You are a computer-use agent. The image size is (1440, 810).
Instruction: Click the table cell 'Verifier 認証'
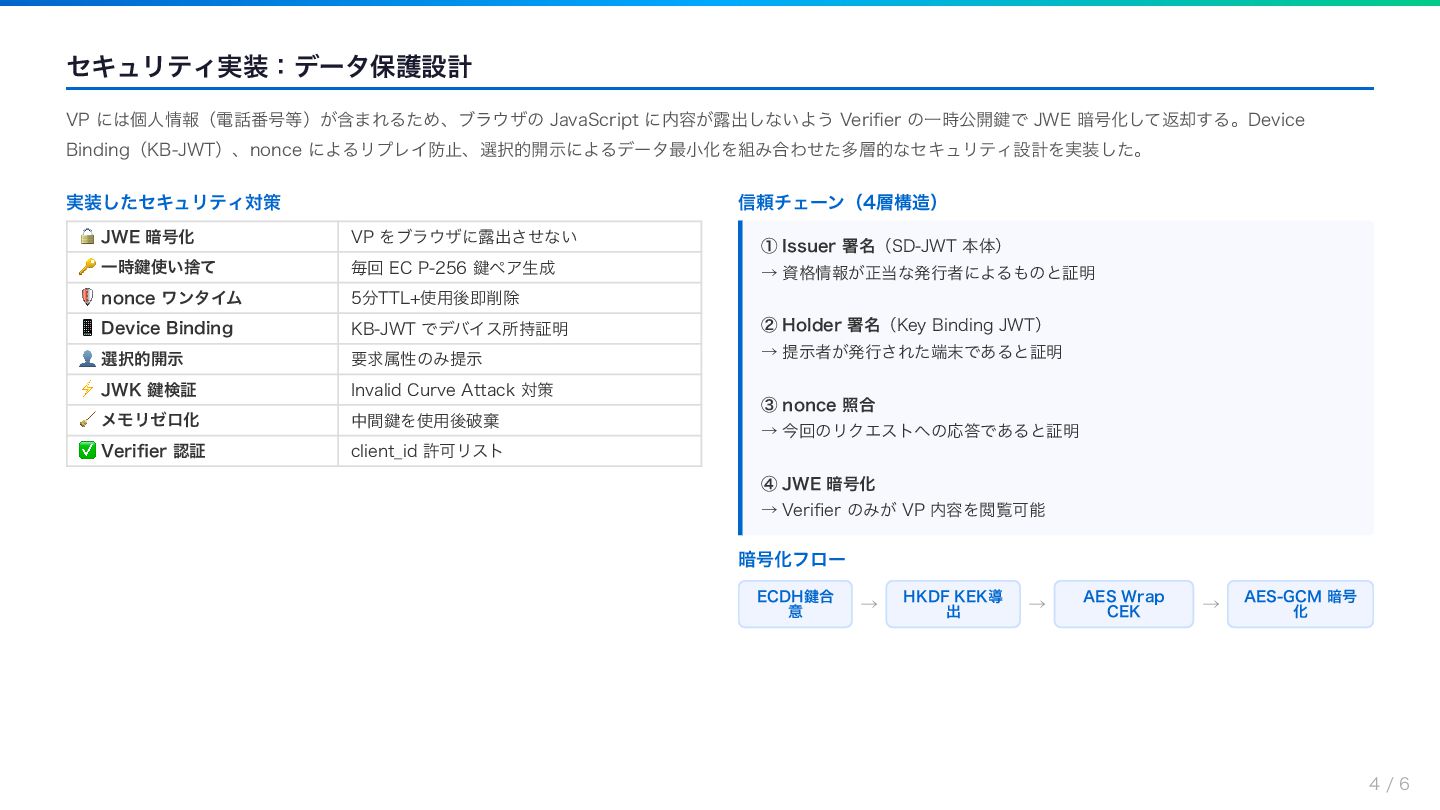pos(203,451)
